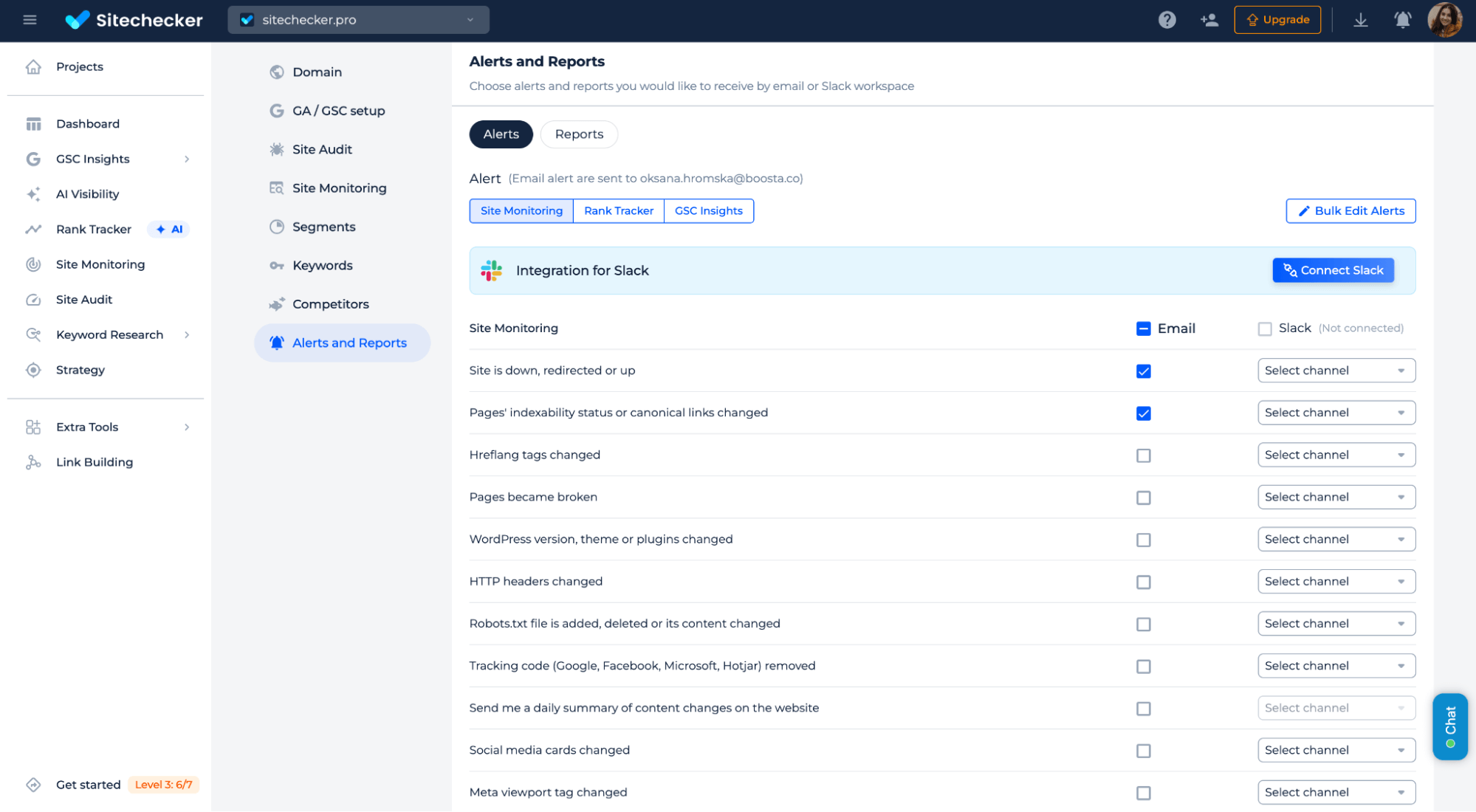This screenshot has width=1476, height=812.
Task: Open Rank Tracker in left sidebar
Action: (x=94, y=230)
